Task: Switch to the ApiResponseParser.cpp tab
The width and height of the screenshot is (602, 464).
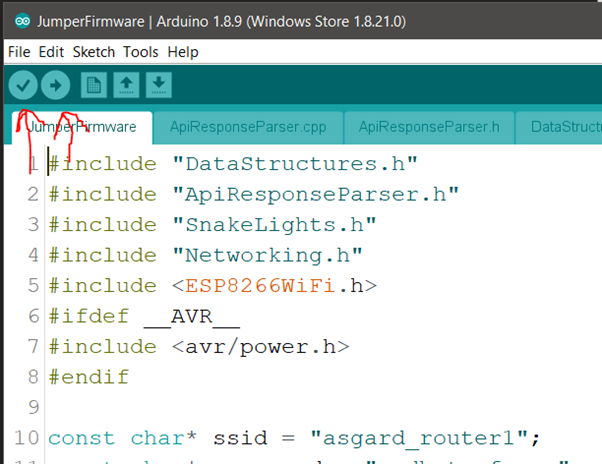Action: pos(248,127)
